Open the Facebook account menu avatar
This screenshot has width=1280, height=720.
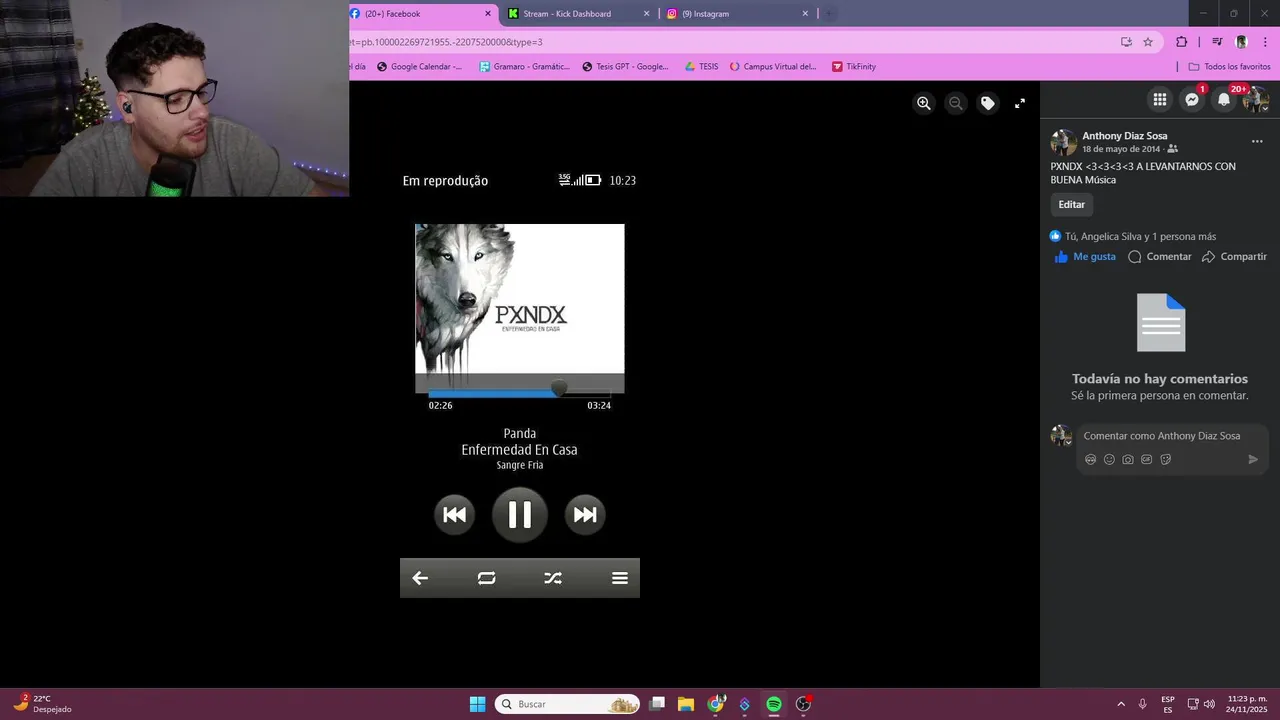1256,99
